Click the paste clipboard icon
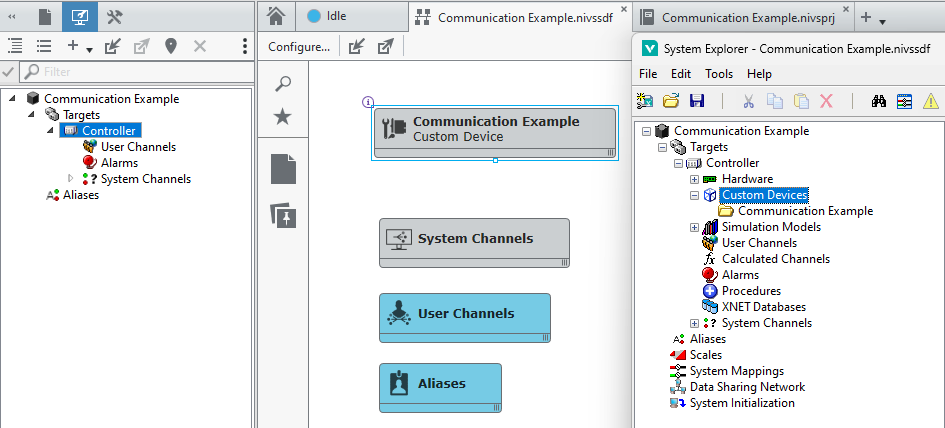The image size is (945, 428). [x=801, y=101]
